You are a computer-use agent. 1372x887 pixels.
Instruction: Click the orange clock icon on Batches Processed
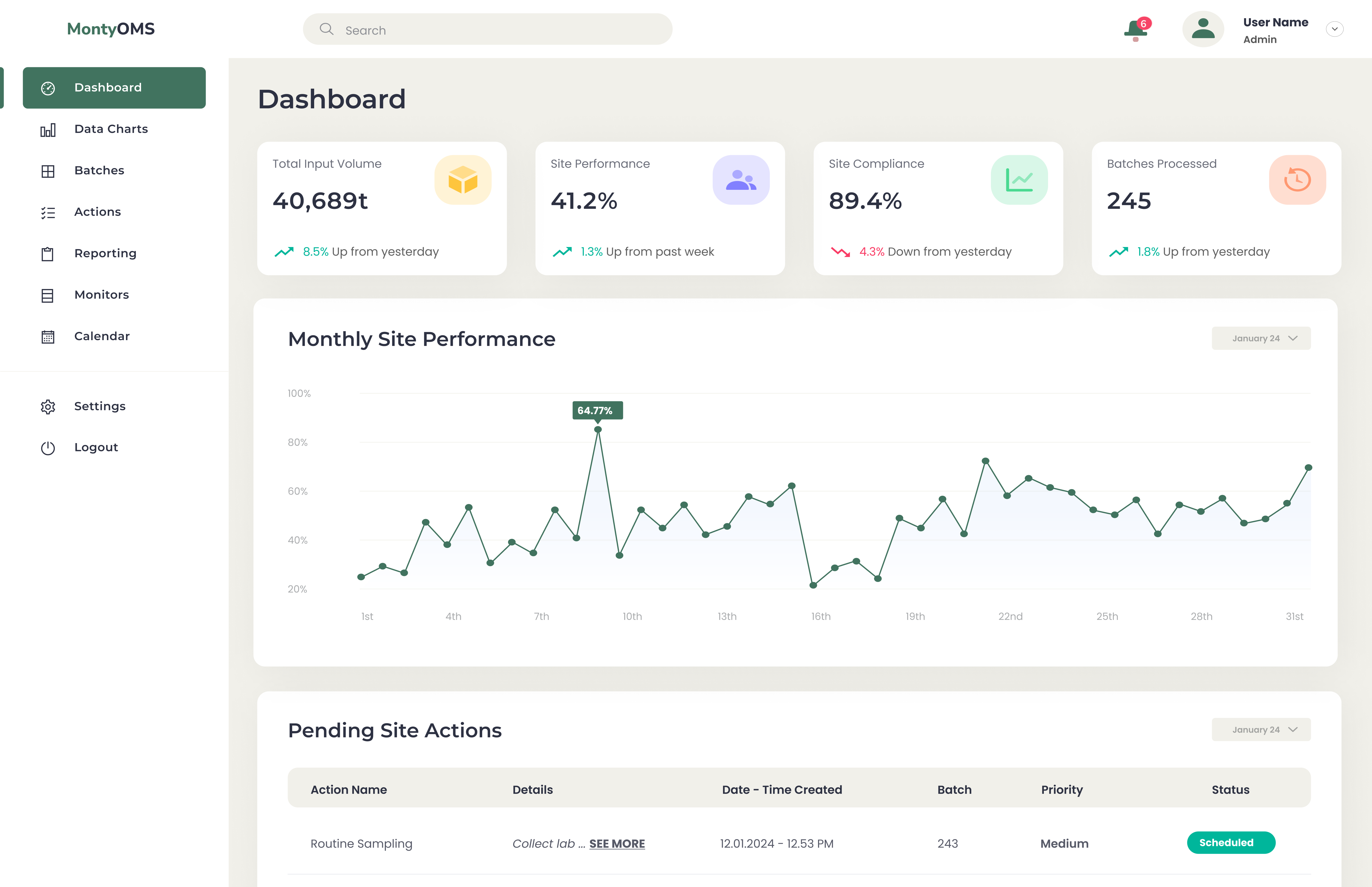(x=1297, y=180)
